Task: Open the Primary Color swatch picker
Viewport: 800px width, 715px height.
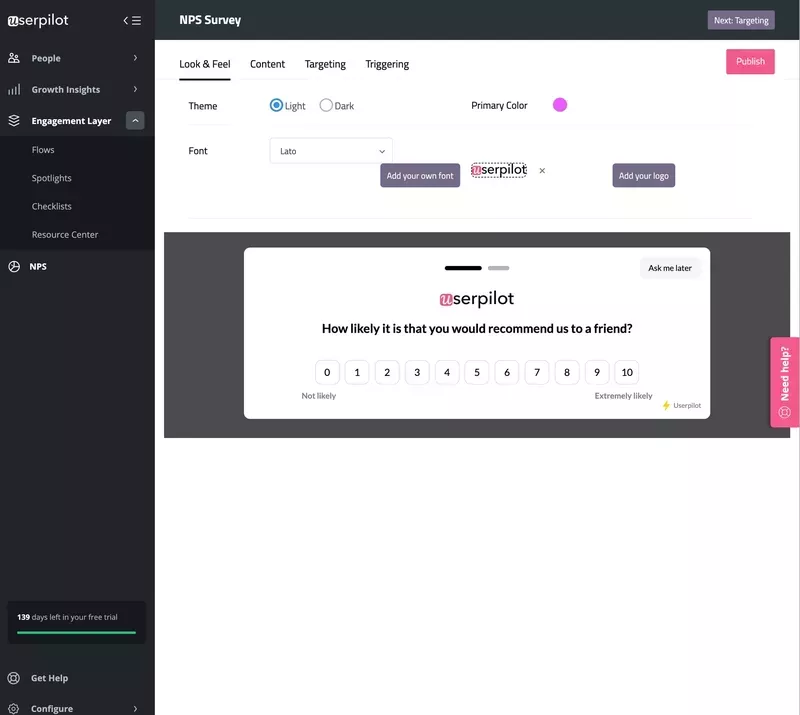Action: (560, 105)
